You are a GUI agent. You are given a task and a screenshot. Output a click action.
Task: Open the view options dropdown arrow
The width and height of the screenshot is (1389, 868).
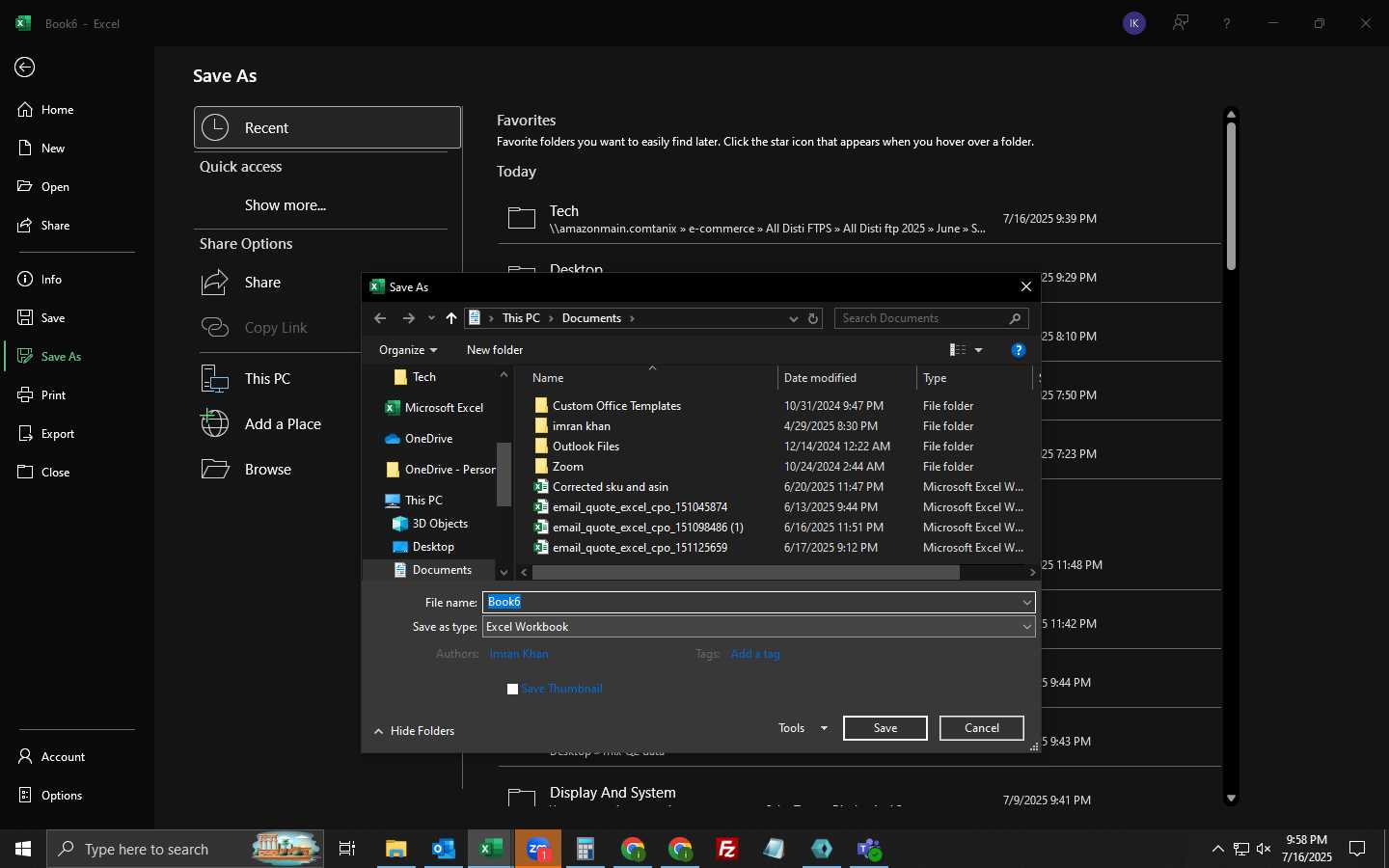(978, 350)
